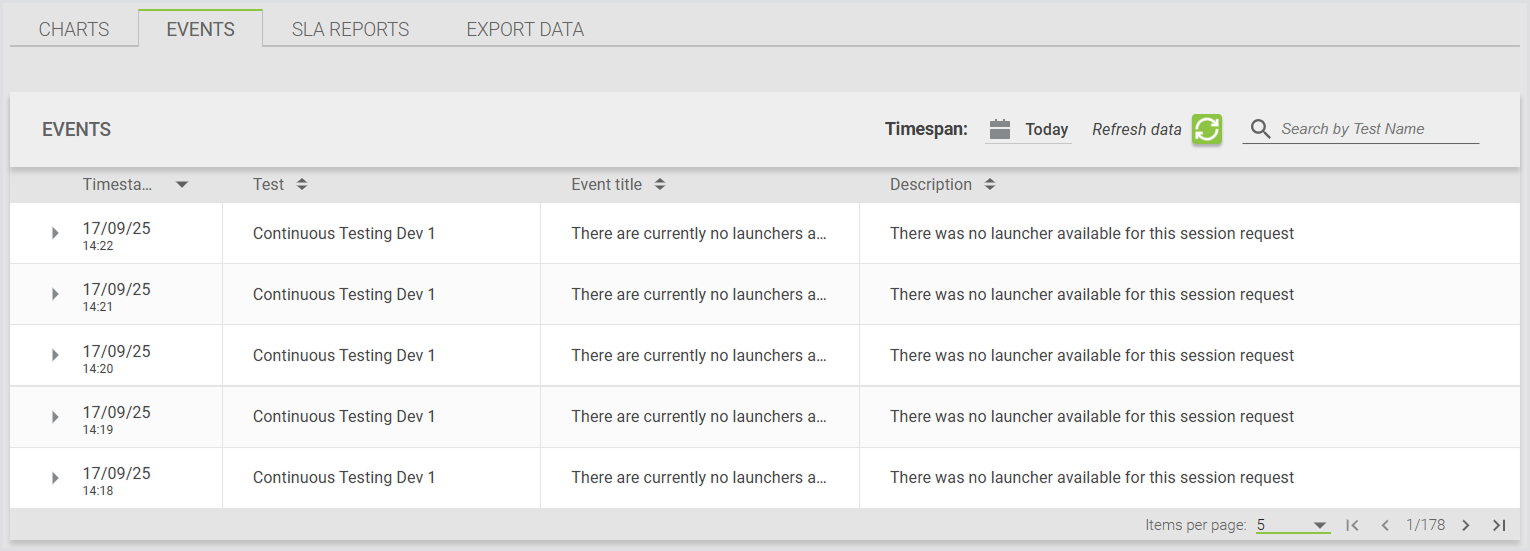Viewport: 1530px width, 551px height.
Task: Expand the 14:20 event row
Action: (x=56, y=356)
